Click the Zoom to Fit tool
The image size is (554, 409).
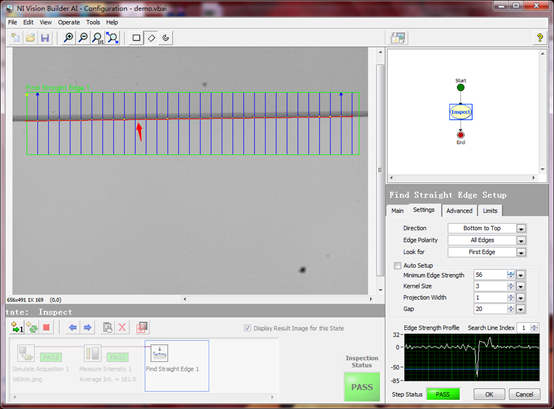tap(112, 38)
